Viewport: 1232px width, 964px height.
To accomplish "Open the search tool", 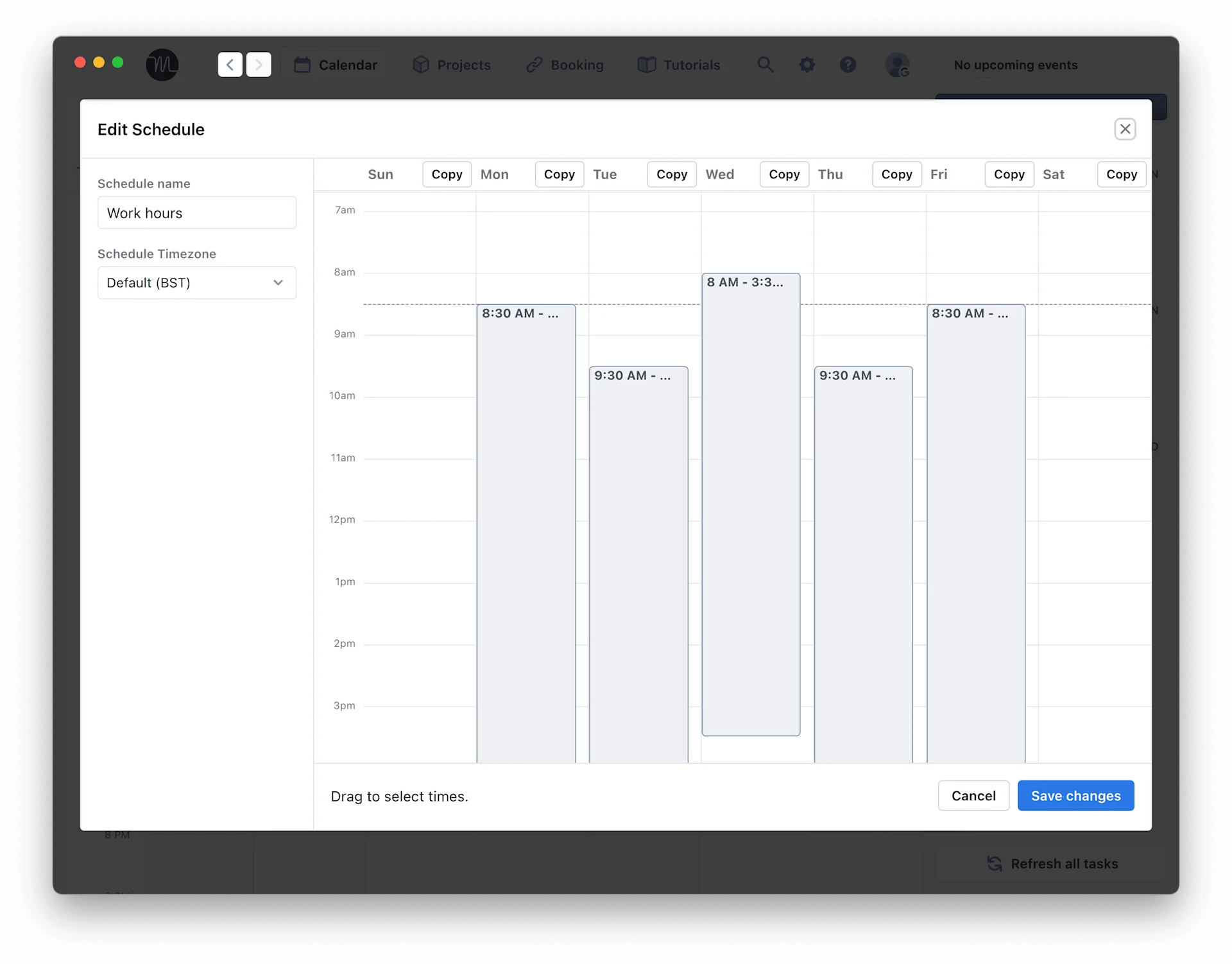I will click(766, 65).
